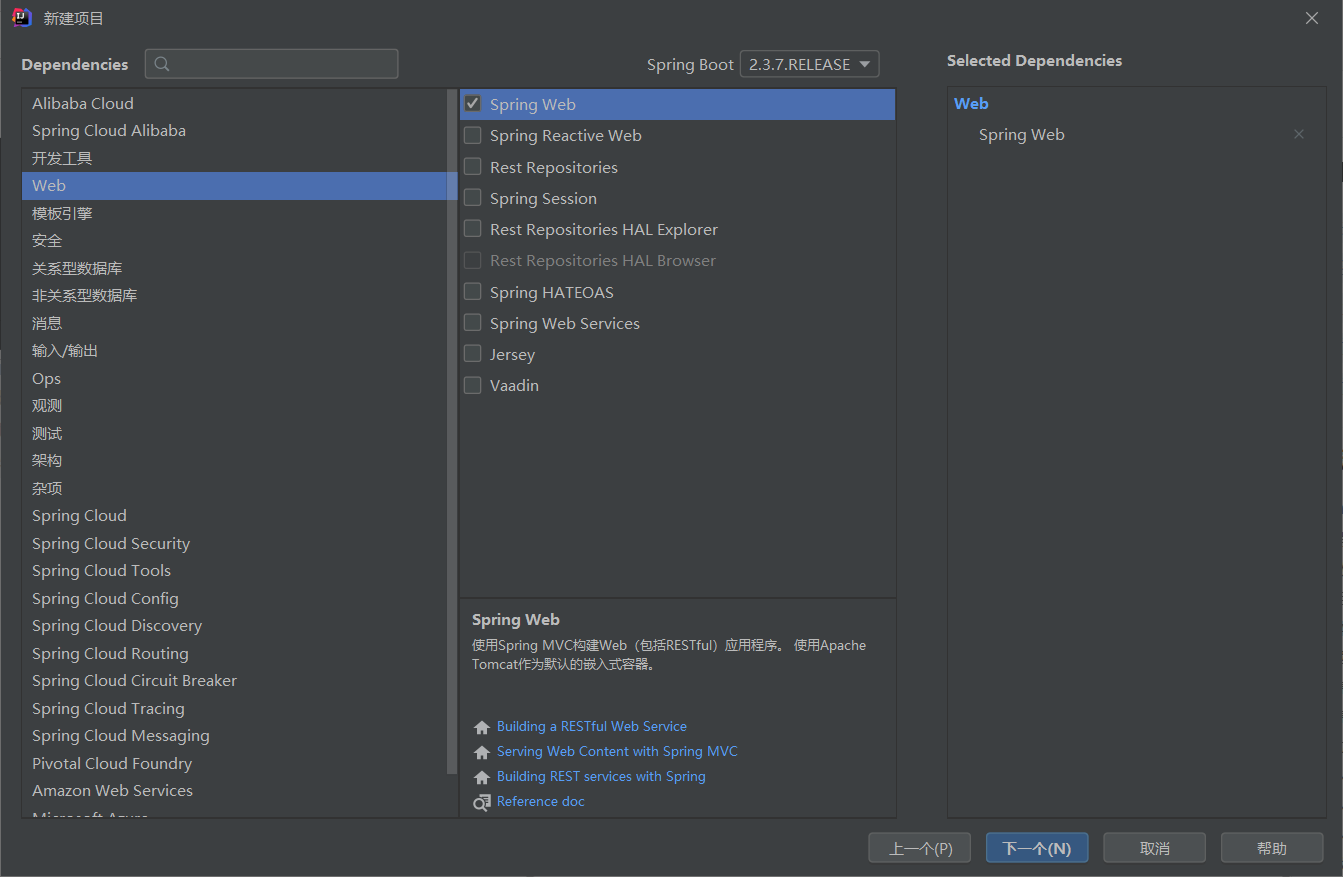Select the Spring Cloud Discovery category

coord(234,626)
